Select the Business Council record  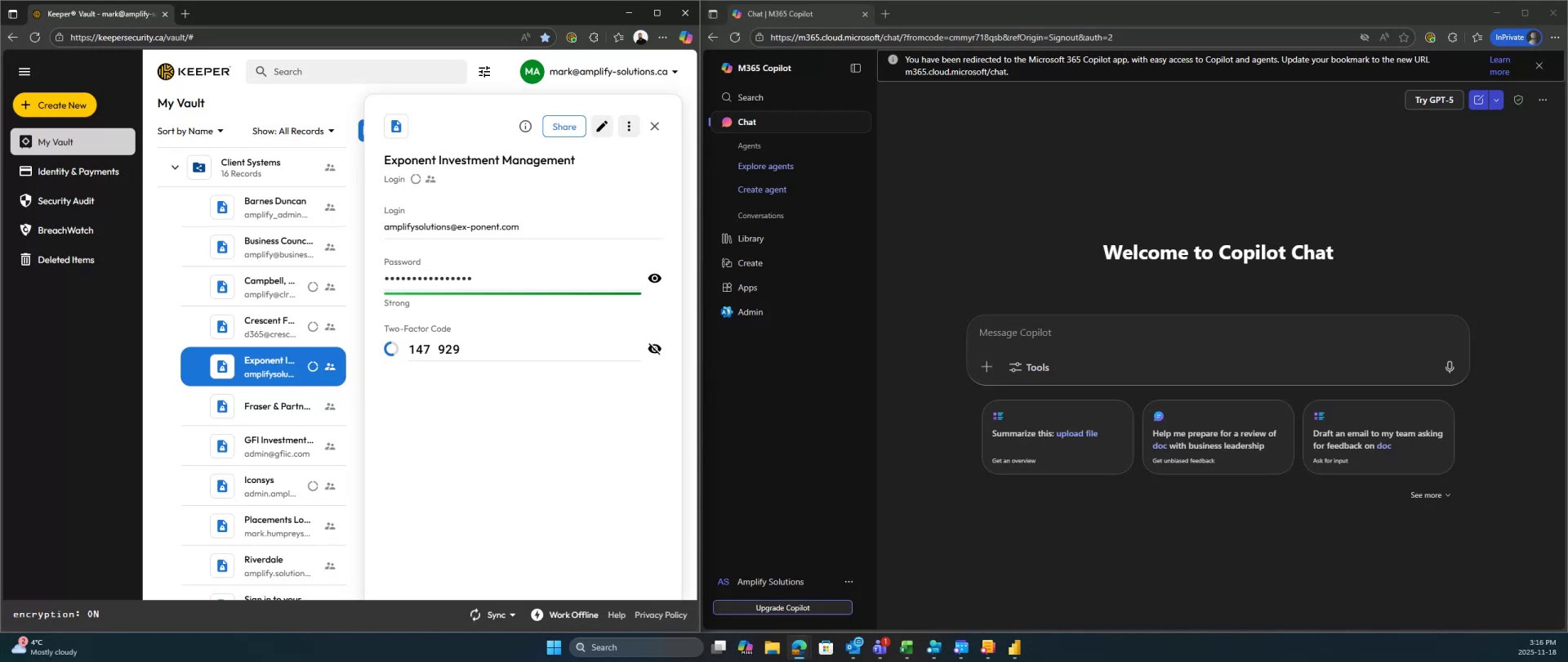pyautogui.click(x=263, y=248)
